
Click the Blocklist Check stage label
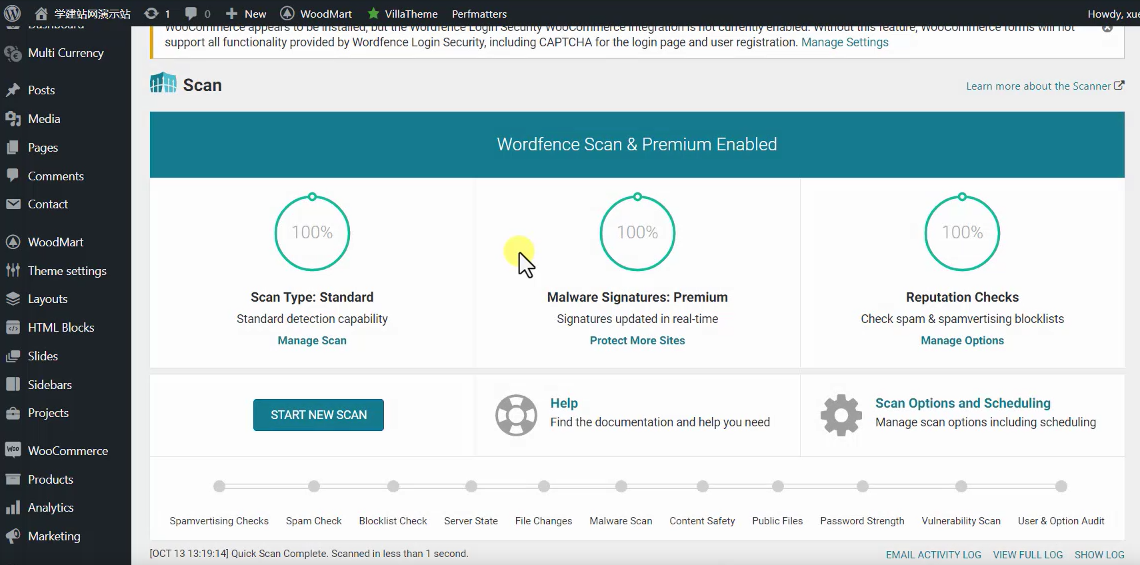393,521
